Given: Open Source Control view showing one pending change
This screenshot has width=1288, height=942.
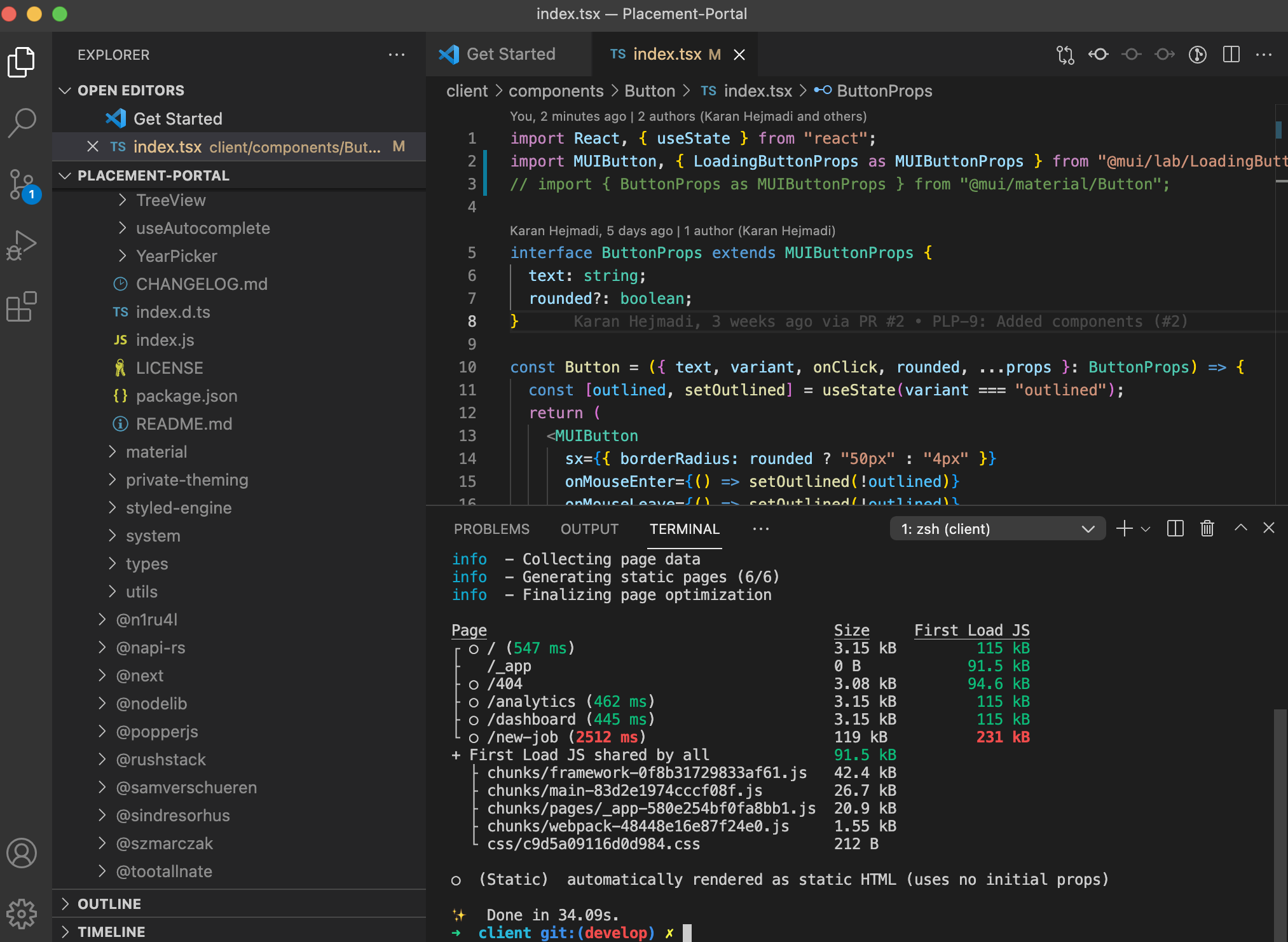Looking at the screenshot, I should 23,184.
